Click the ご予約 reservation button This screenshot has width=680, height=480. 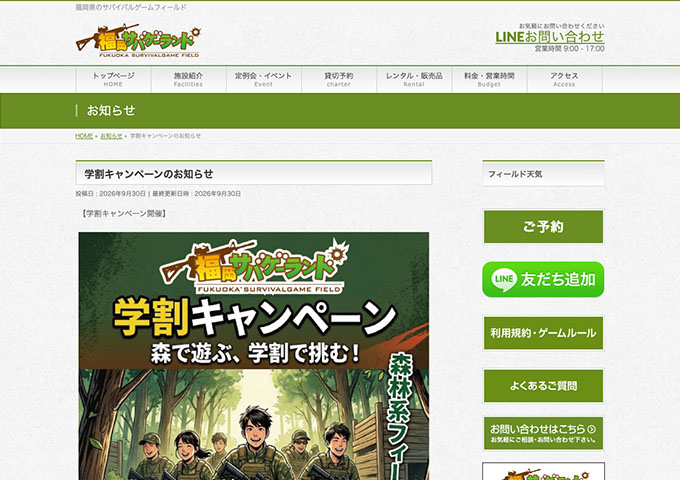pos(543,227)
